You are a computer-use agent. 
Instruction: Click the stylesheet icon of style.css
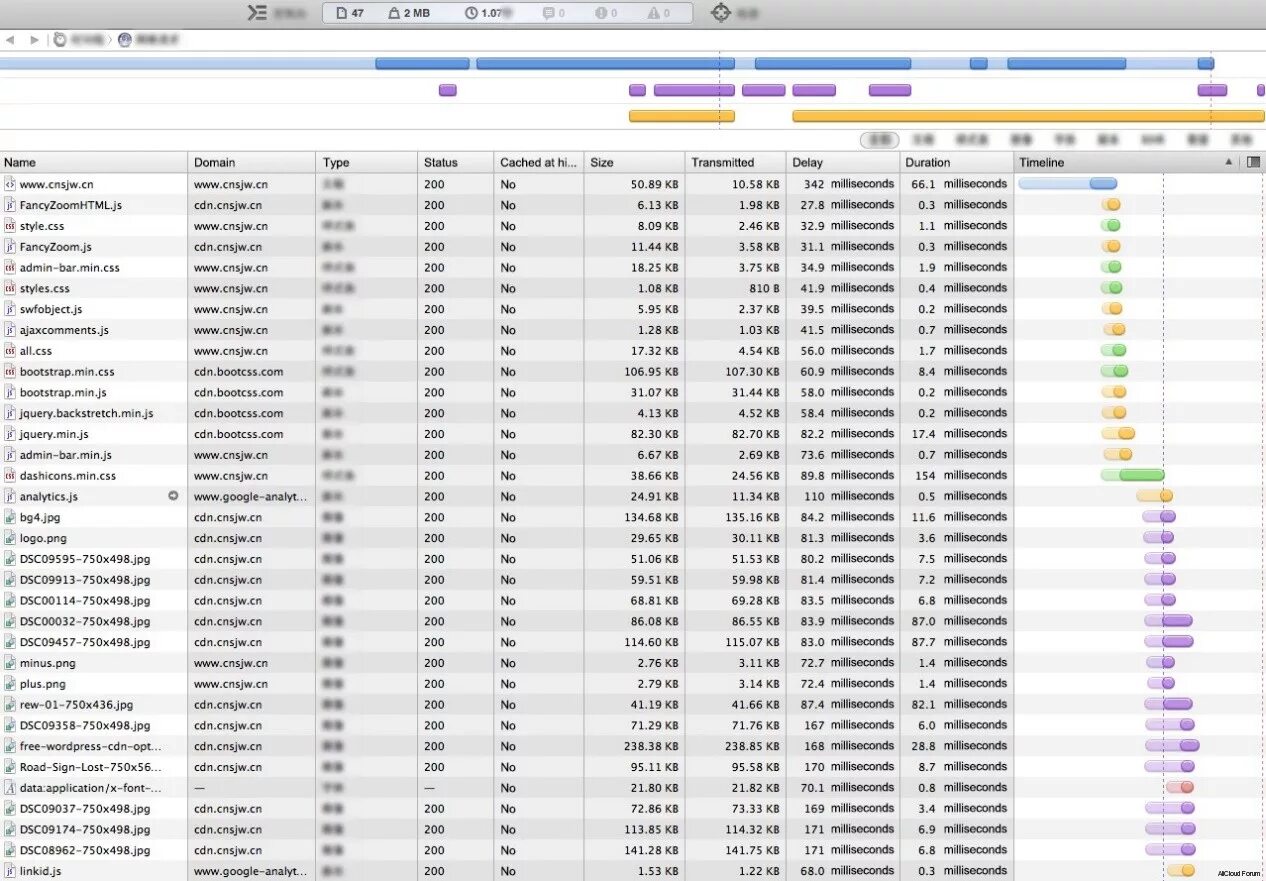tap(9, 226)
